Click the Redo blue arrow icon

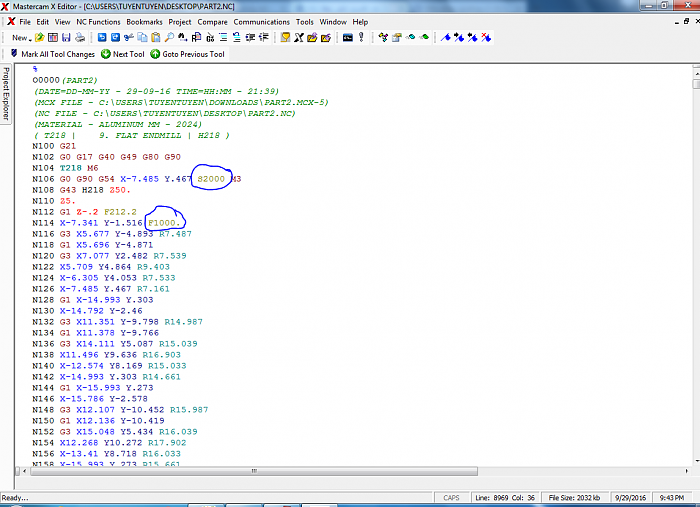click(x=115, y=37)
